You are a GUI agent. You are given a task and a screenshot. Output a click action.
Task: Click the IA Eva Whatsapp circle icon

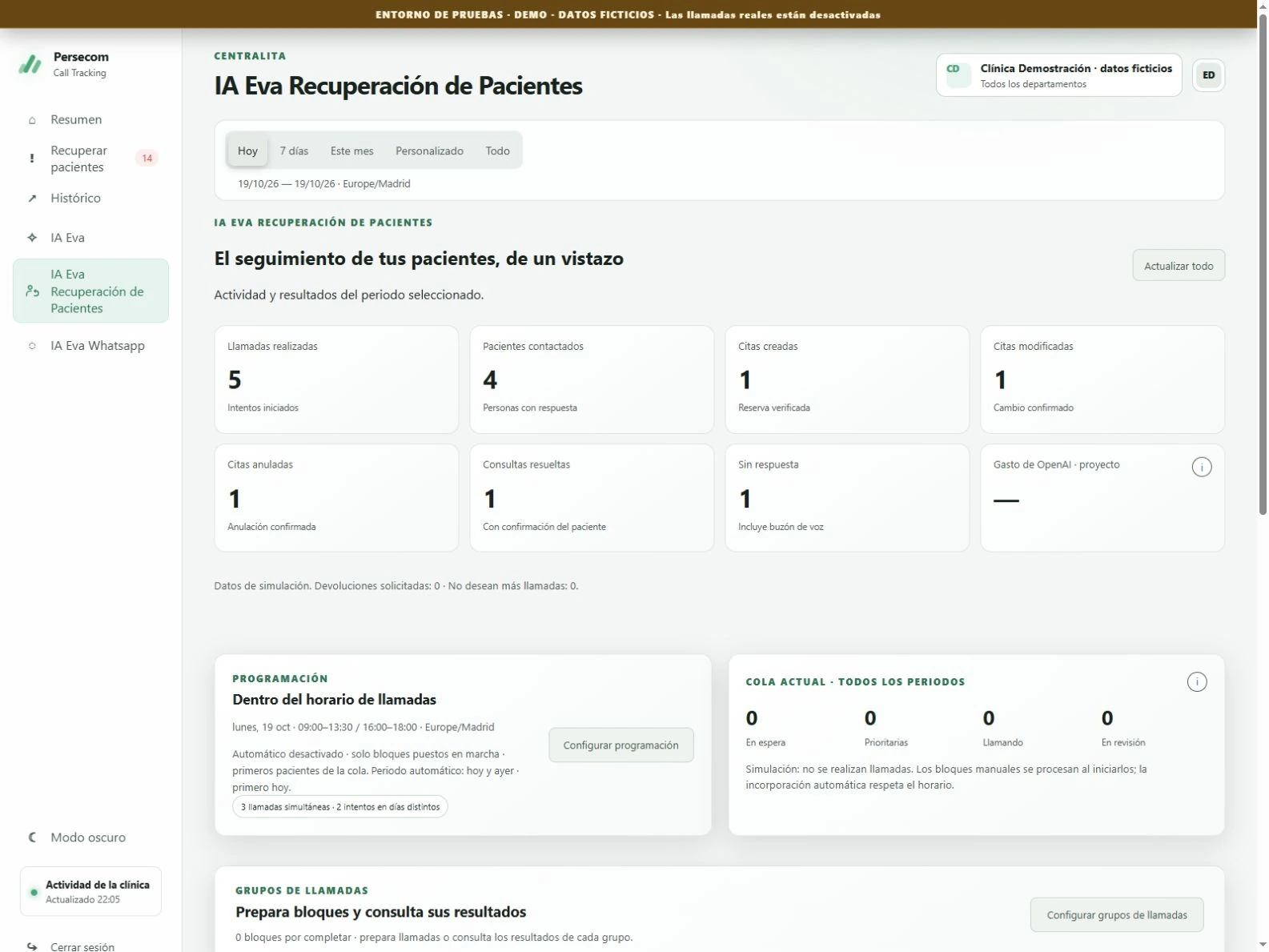tap(32, 346)
